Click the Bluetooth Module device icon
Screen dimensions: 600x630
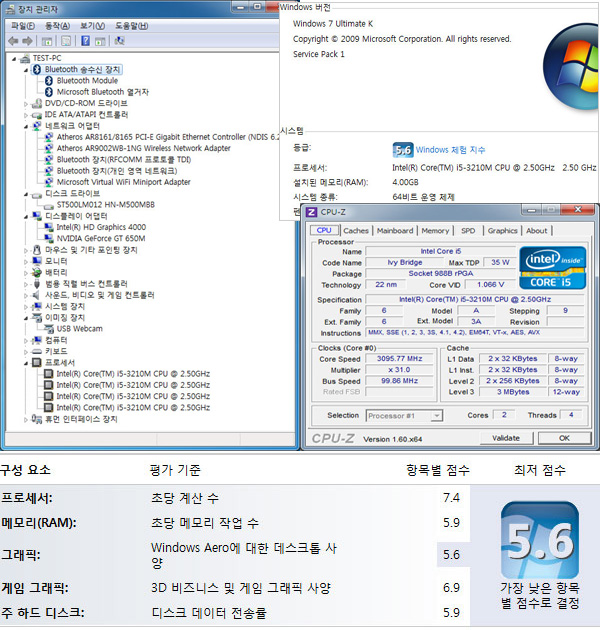tap(49, 81)
